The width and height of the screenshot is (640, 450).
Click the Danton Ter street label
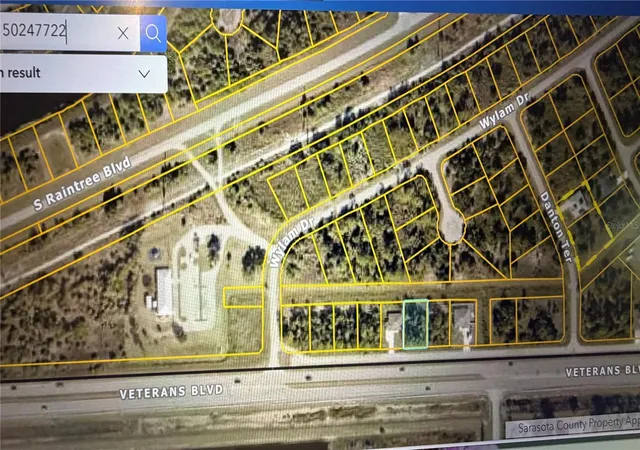pos(556,227)
